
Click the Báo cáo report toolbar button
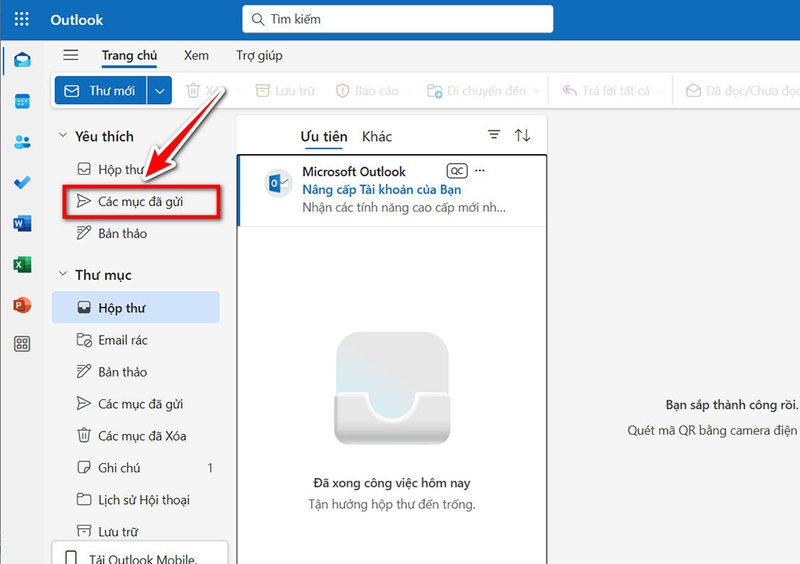[367, 91]
